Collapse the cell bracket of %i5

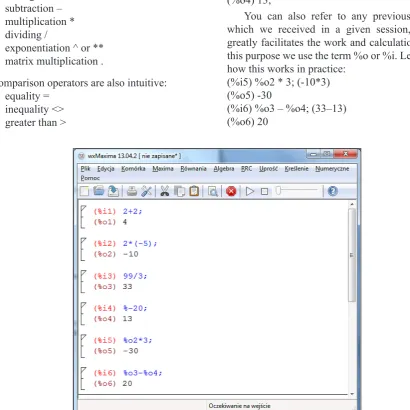pos(83,346)
